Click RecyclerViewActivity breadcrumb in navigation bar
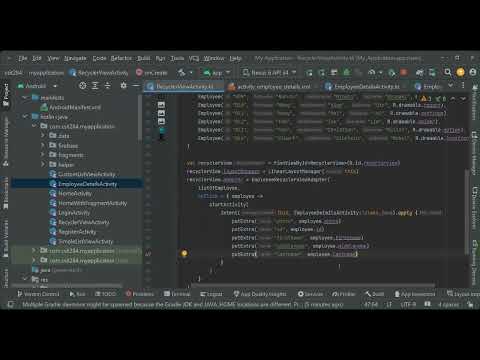Image resolution: width=480 pixels, height=360 pixels. click(99, 72)
